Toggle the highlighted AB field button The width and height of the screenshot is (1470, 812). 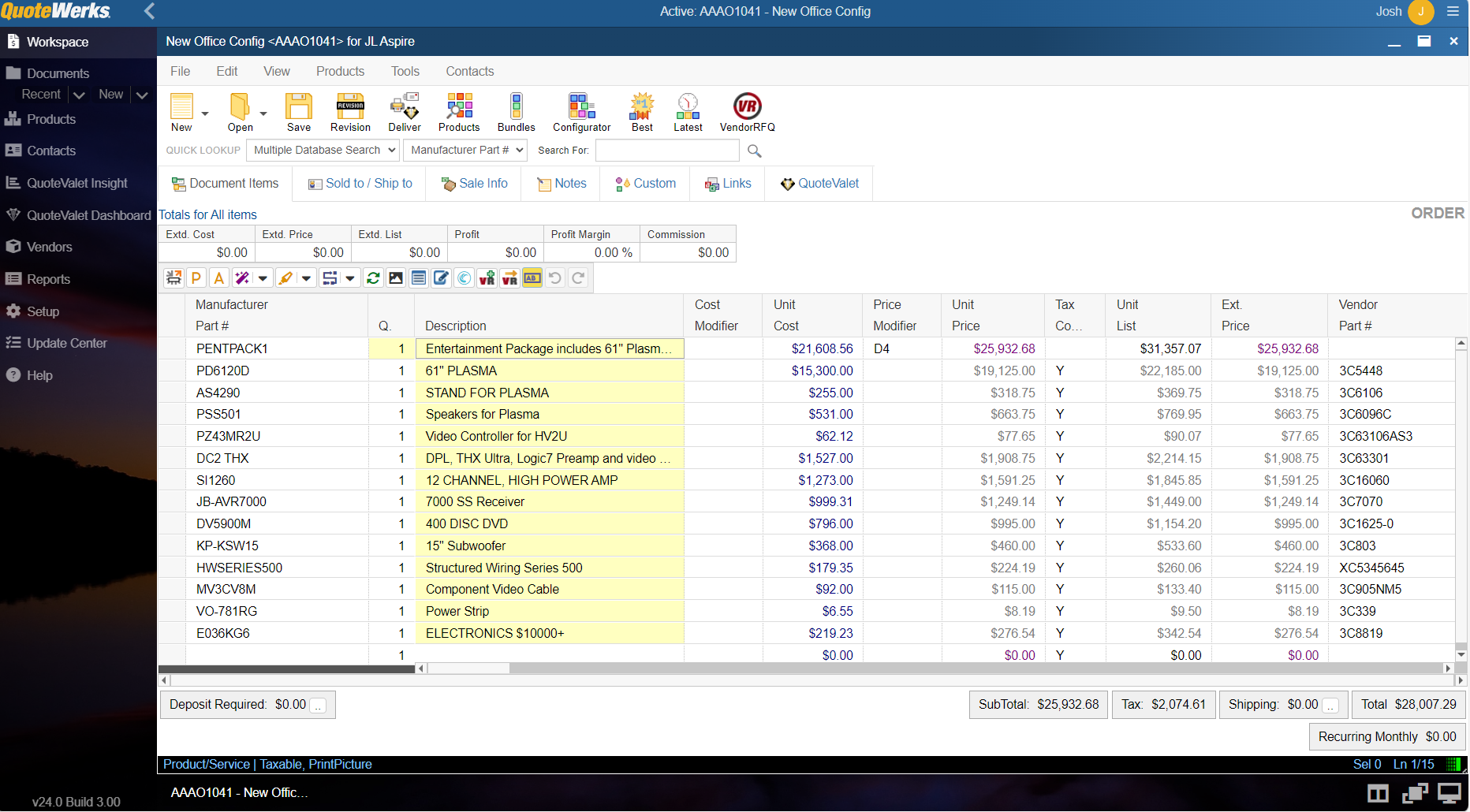(532, 278)
